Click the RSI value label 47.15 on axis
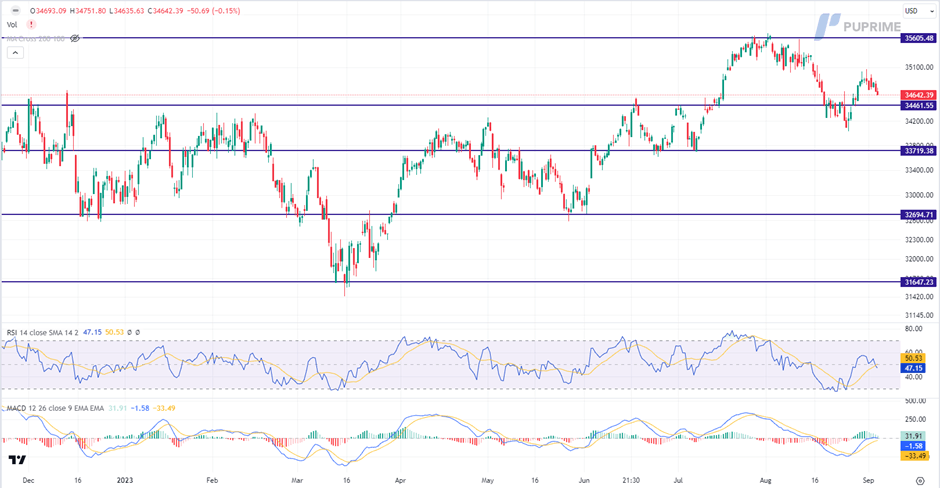Viewport: 940px width, 488px height. [914, 368]
